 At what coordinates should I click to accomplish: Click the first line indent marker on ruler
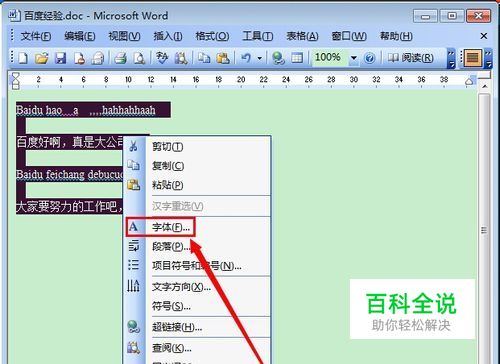point(15,76)
